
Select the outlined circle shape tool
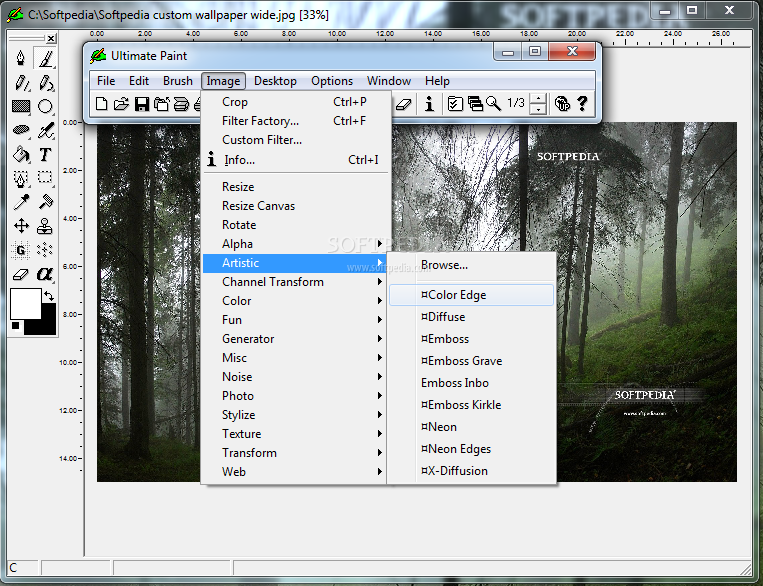45,106
